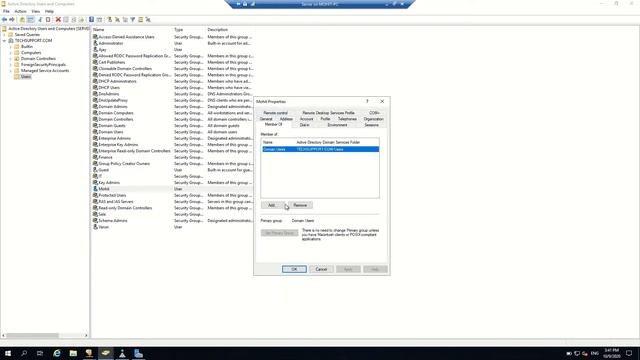Click the Back arrow in the toolbar
The image size is (640, 360).
click(4, 20)
